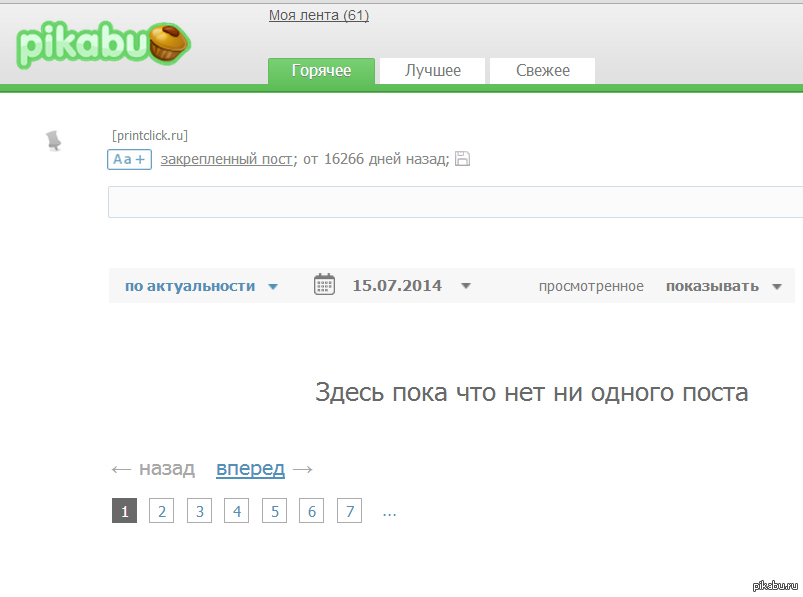The width and height of the screenshot is (803, 597).
Task: Save post using the floppy disk icon
Action: point(462,159)
